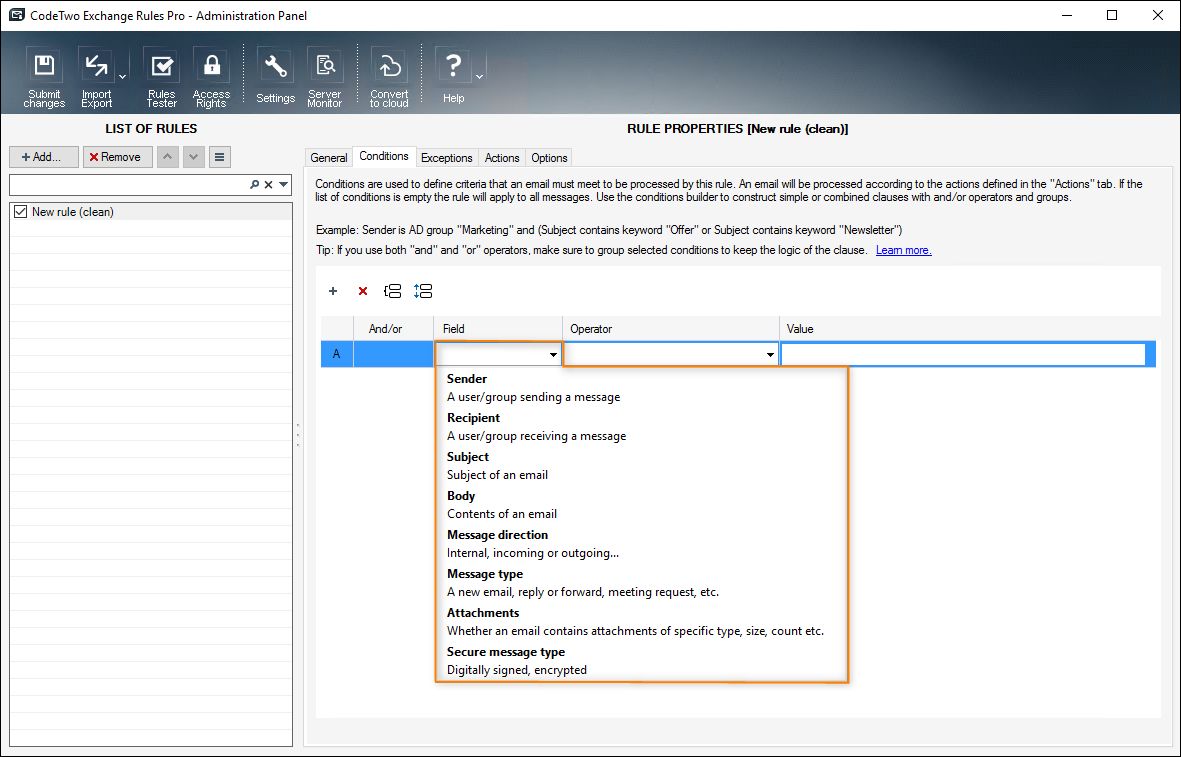Viewport: 1181px width, 757px height.
Task: Open the Exceptions tab
Action: 447,157
